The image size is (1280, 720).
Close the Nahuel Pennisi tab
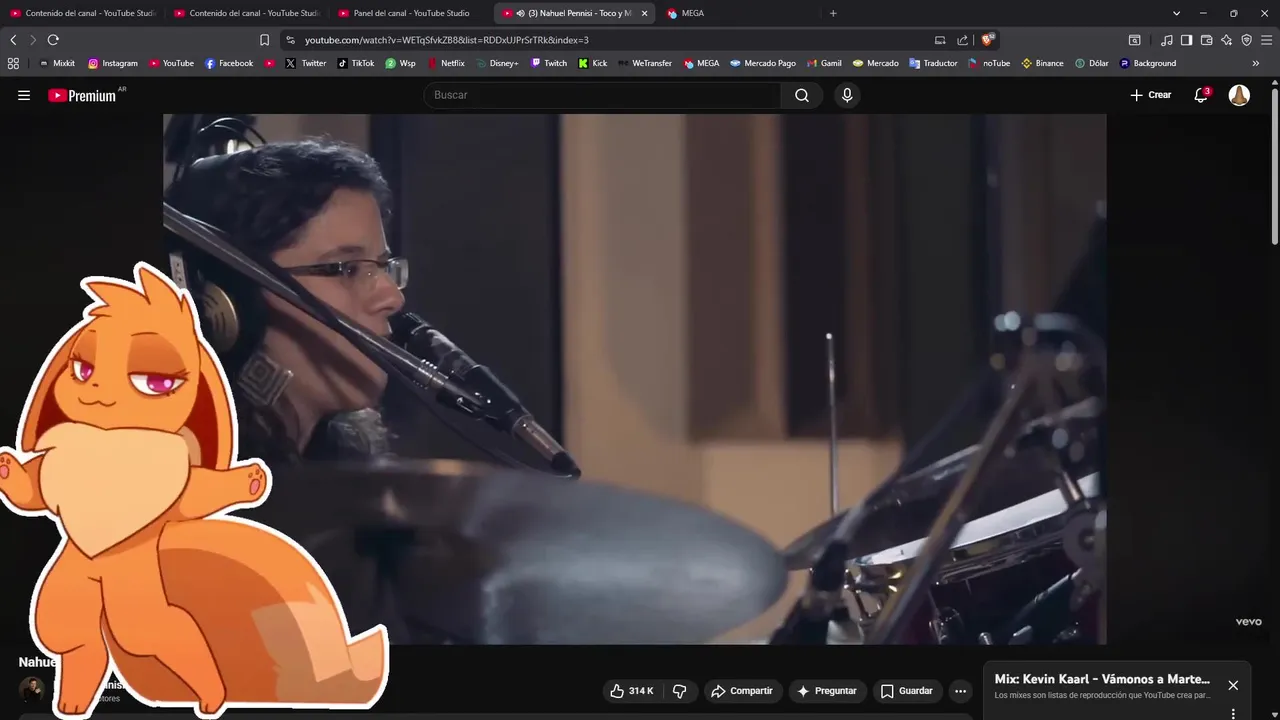(644, 13)
